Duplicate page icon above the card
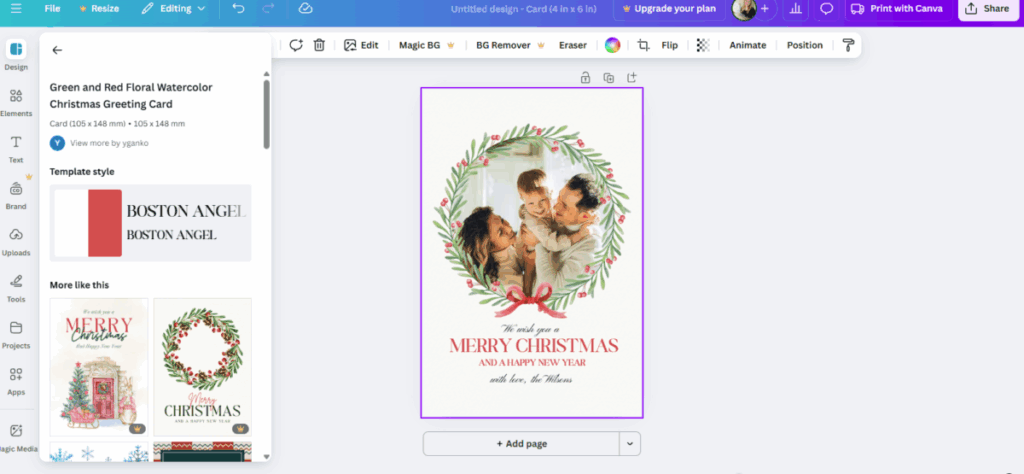Image resolution: width=1024 pixels, height=474 pixels. point(609,78)
